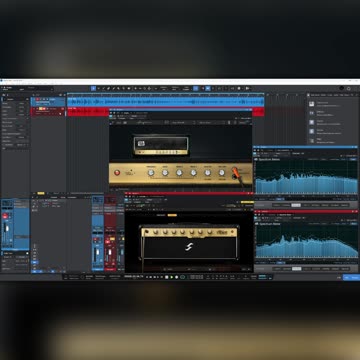Select the red track header in the track list
The height and width of the screenshot is (360, 360).
click(x=49, y=111)
